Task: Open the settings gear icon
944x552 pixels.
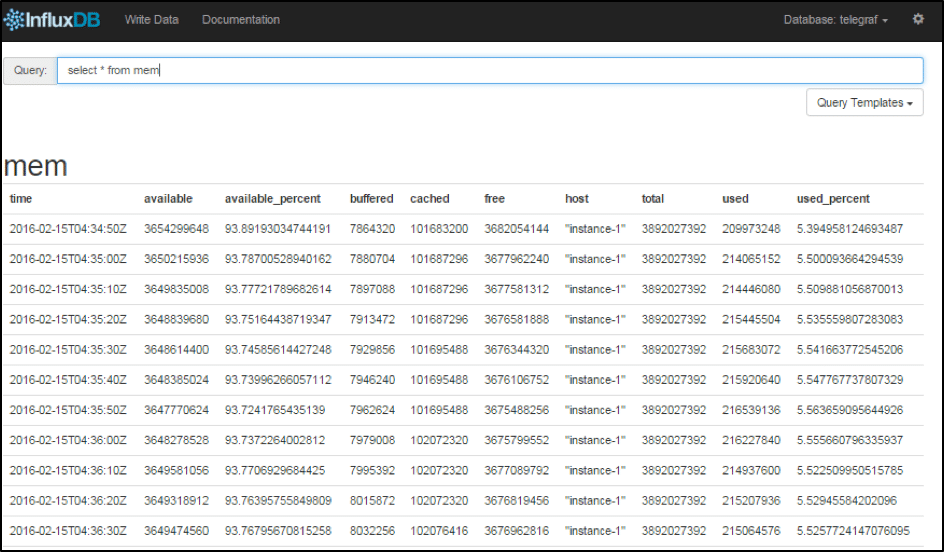Action: pos(918,20)
